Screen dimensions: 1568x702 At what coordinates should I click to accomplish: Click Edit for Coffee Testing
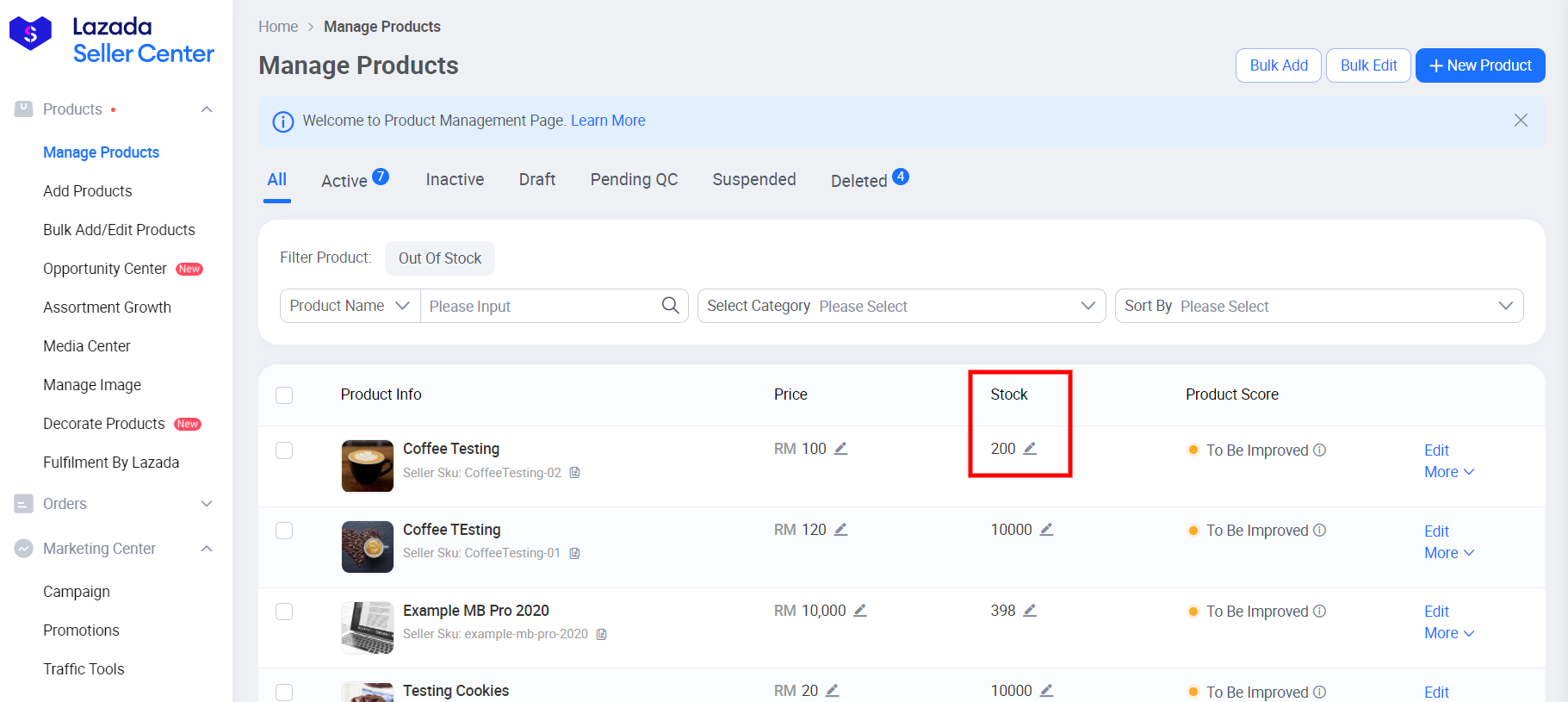point(1436,450)
